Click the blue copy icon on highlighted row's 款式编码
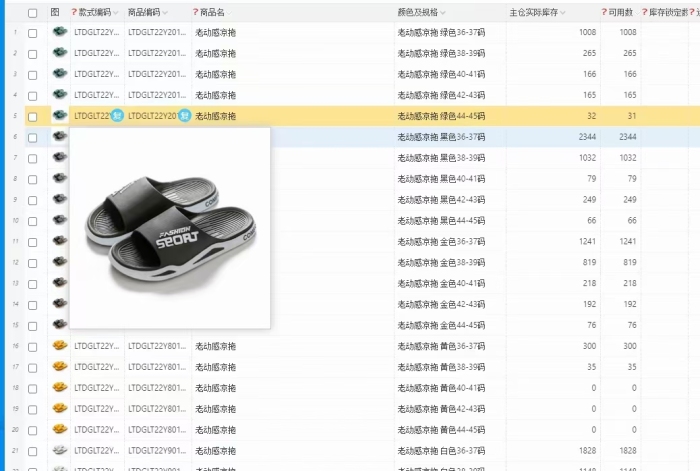 tap(117, 116)
